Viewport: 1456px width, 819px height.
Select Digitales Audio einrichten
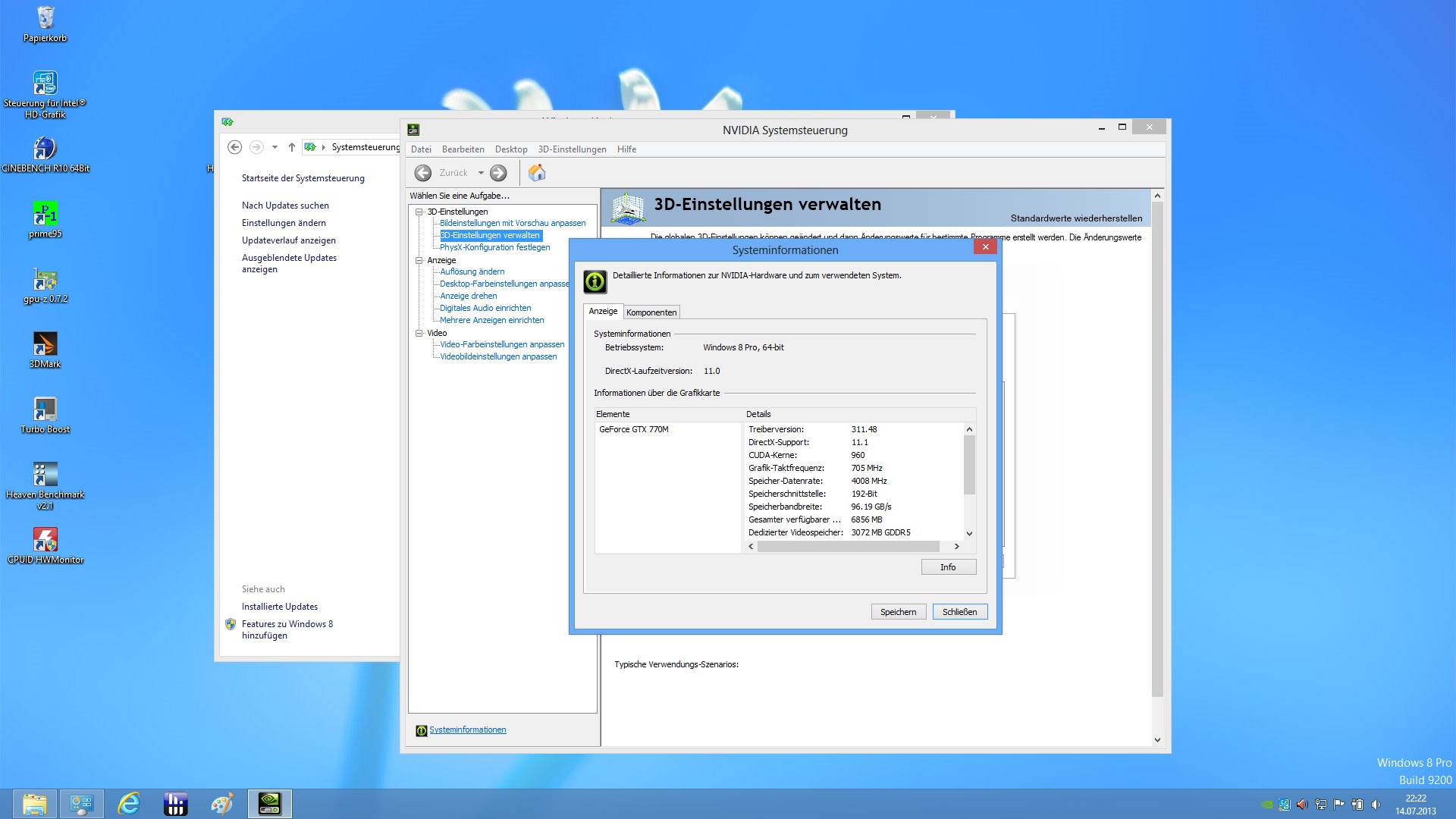pyautogui.click(x=485, y=308)
